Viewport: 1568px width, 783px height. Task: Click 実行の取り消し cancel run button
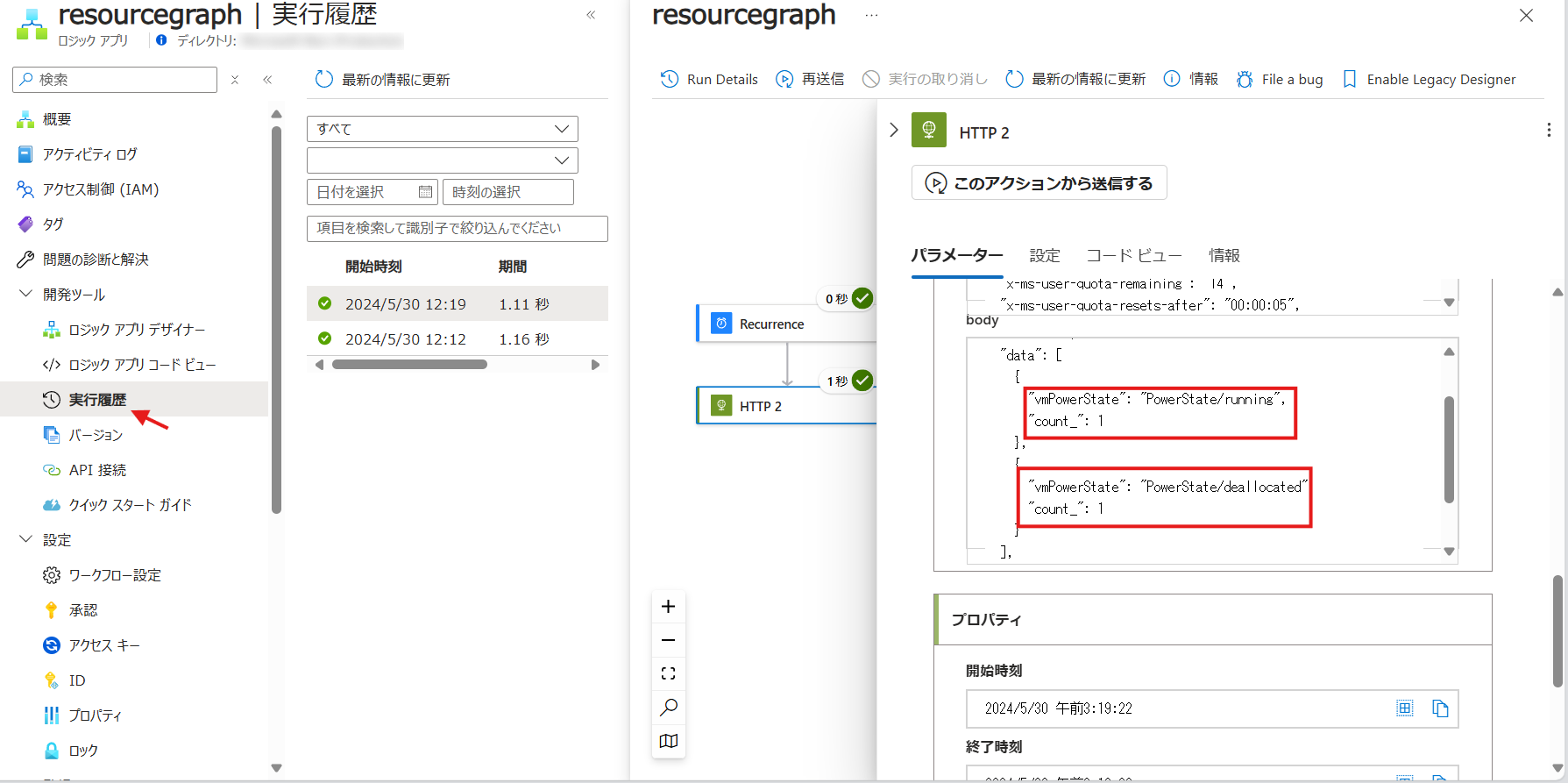coord(925,79)
